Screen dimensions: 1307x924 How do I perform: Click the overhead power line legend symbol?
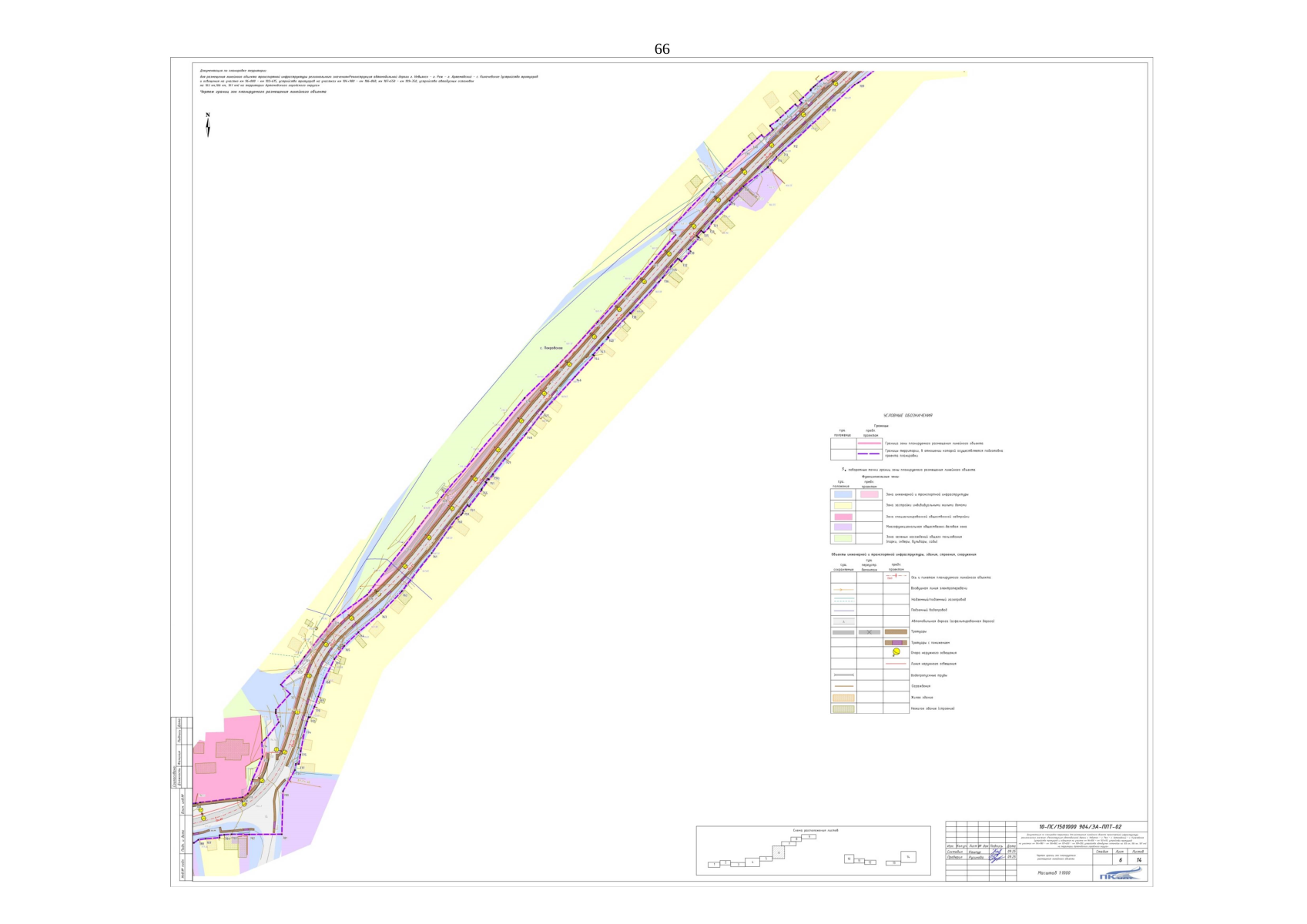[x=843, y=589]
